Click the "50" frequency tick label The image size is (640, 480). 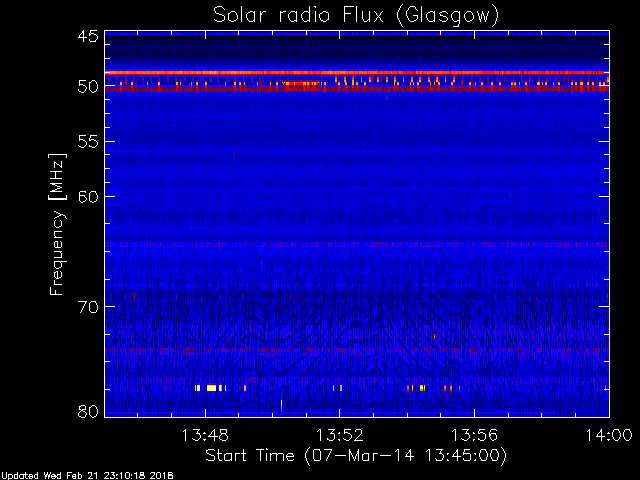tap(88, 87)
